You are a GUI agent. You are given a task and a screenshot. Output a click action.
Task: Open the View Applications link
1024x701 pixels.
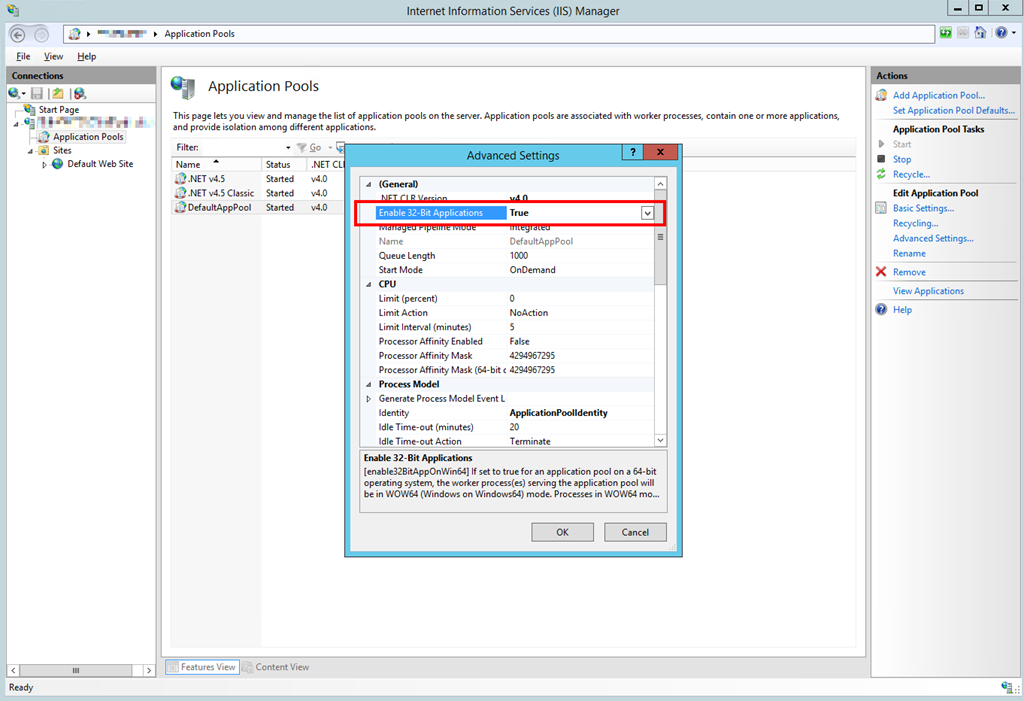928,291
